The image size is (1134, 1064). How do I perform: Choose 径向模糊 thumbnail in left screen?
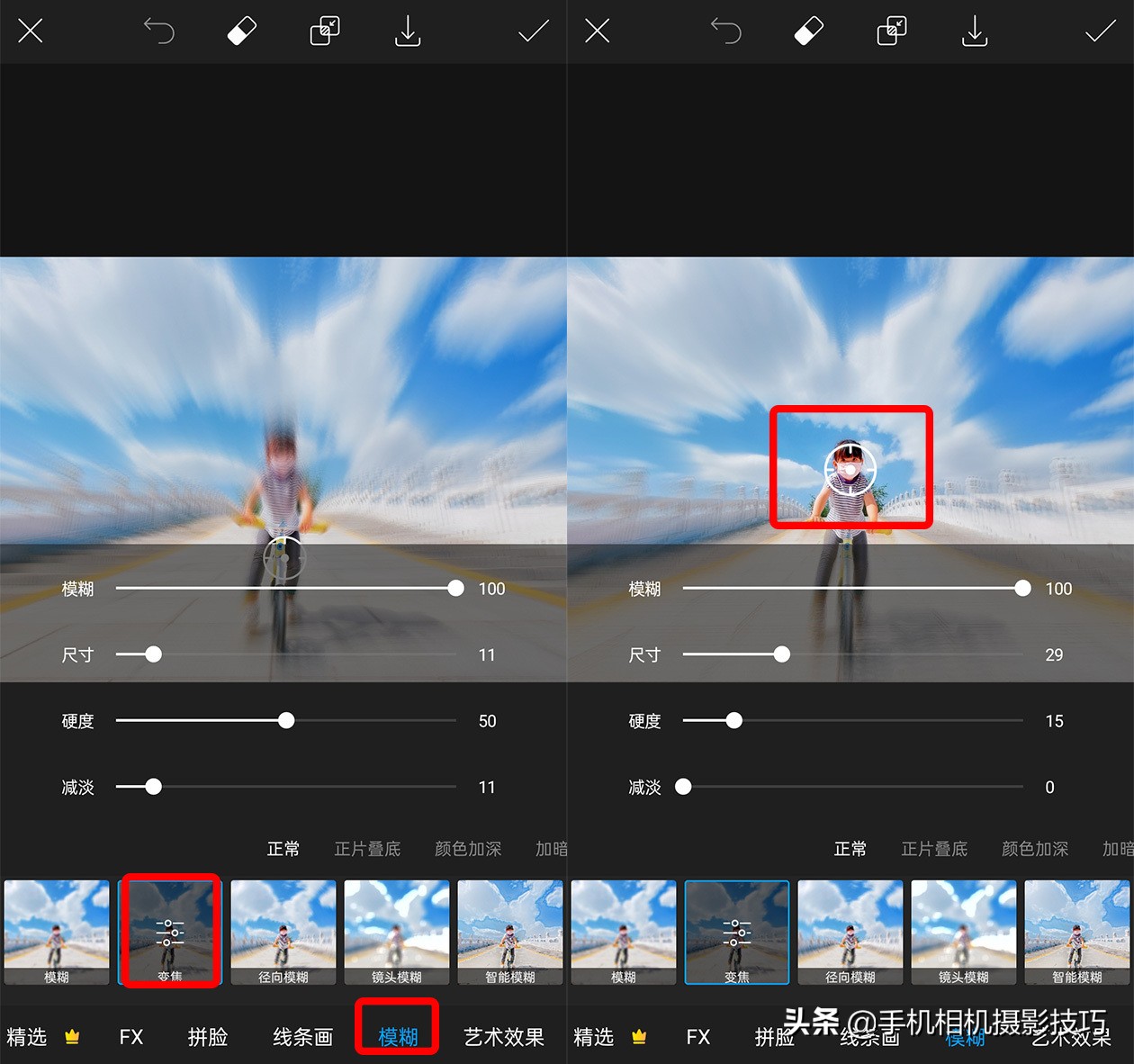pos(283,932)
